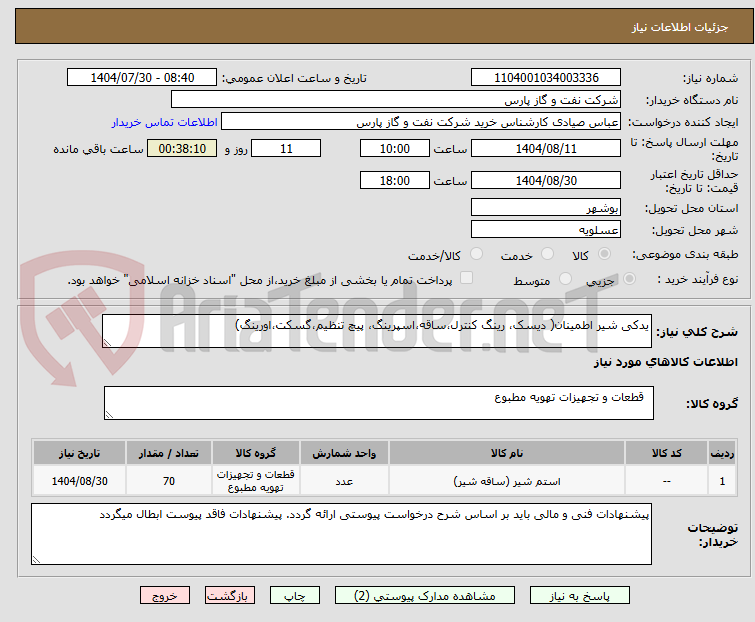Click the شهر محل تحویل field showing عسلویه
Screen dimensions: 755x622
[x=546, y=230]
